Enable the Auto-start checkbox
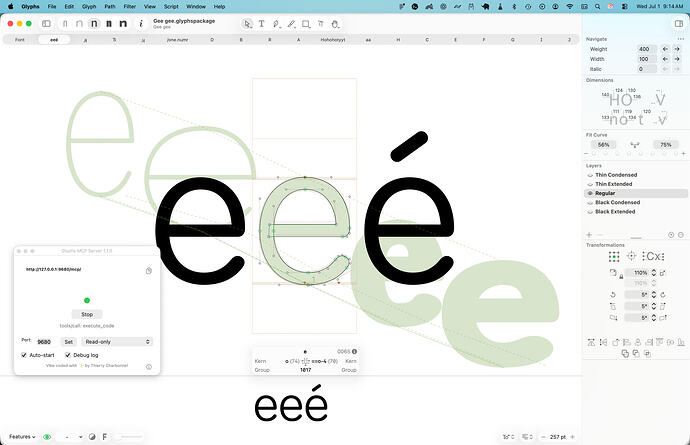The height and width of the screenshot is (445, 690). click(x=24, y=355)
